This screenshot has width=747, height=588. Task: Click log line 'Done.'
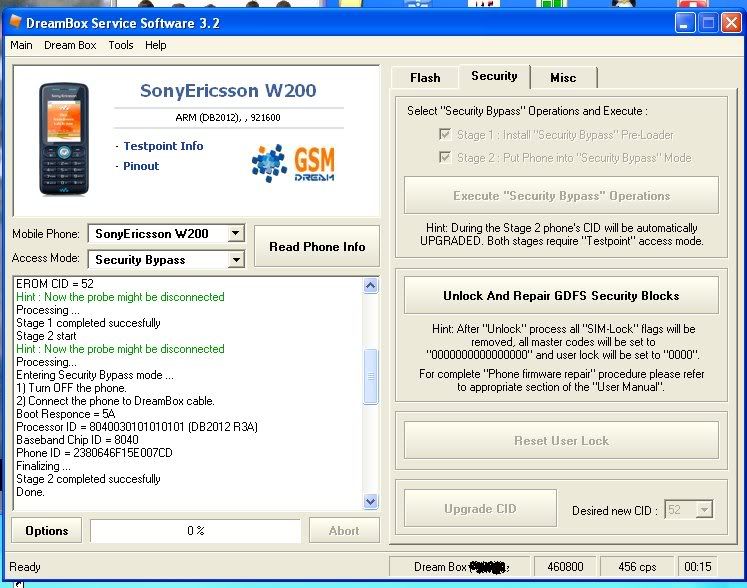[x=30, y=492]
